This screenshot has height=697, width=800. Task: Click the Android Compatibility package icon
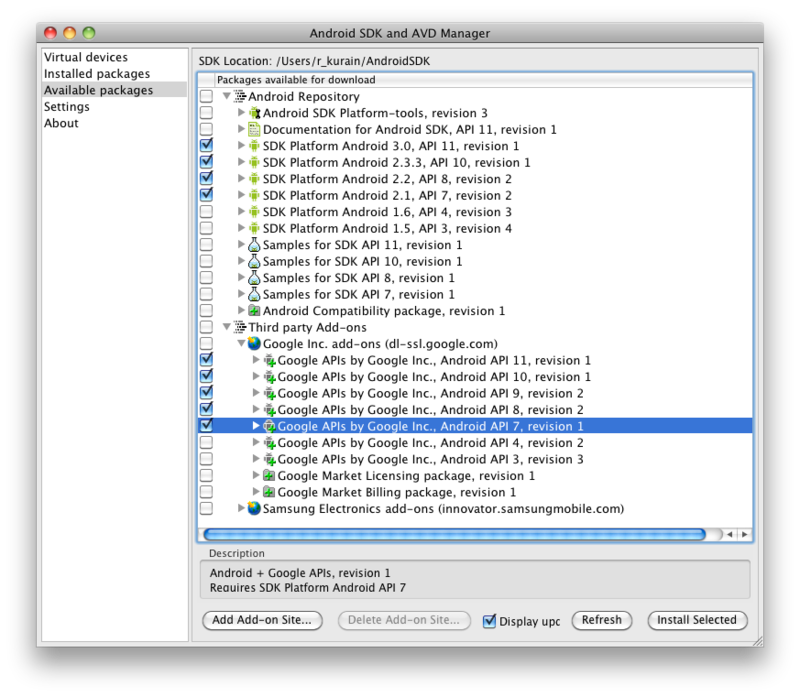pyautogui.click(x=254, y=311)
